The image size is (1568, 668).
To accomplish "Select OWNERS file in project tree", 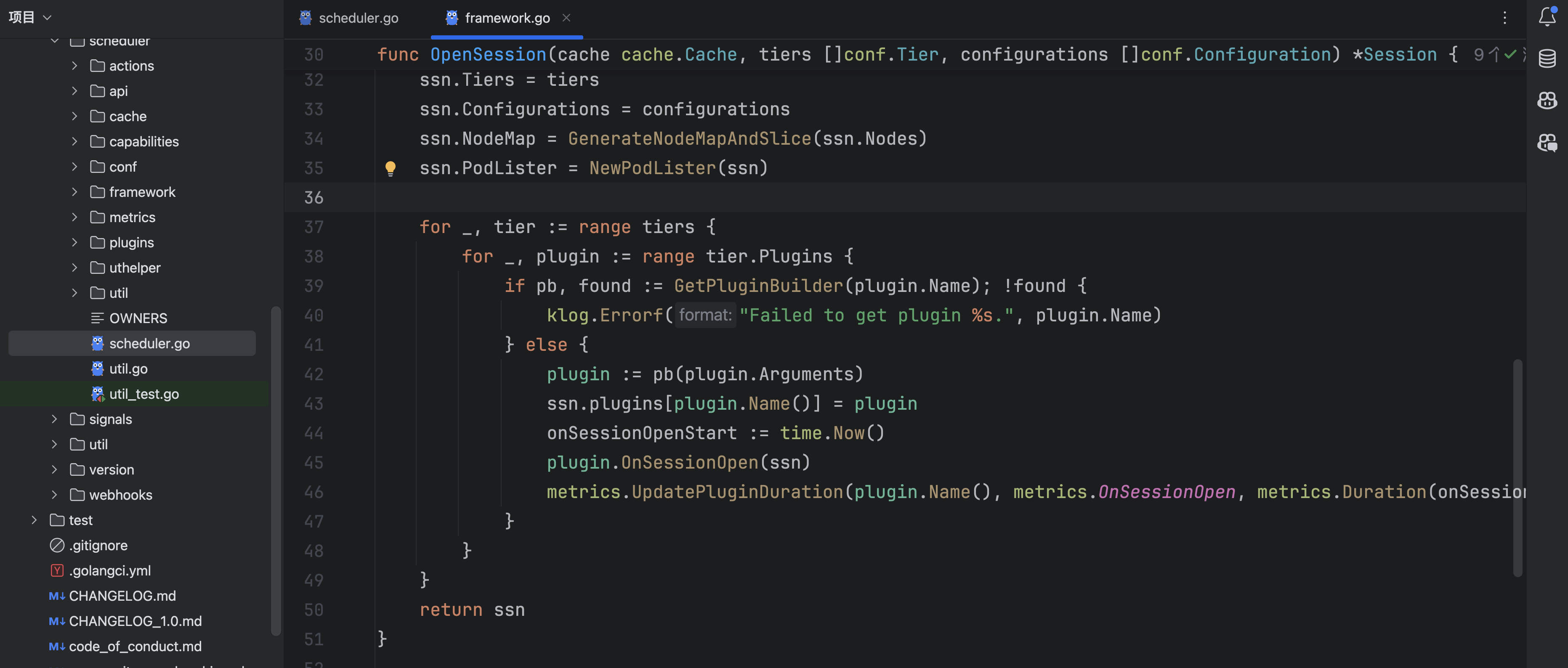I will pos(138,318).
